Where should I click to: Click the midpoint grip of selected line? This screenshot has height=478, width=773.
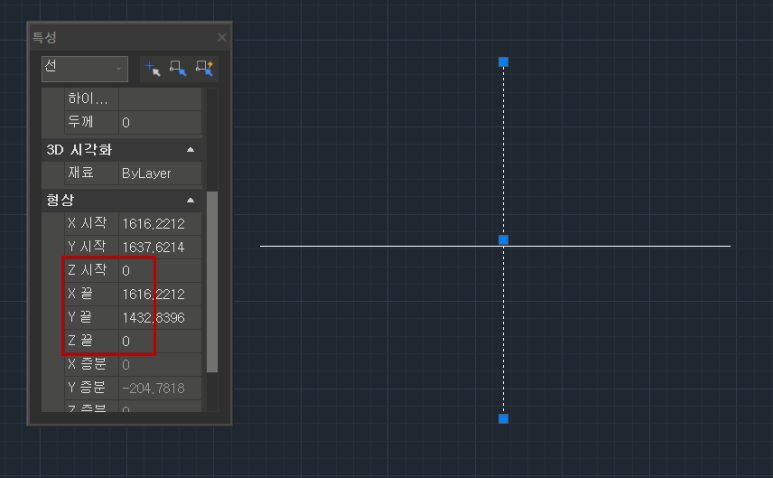coord(503,240)
